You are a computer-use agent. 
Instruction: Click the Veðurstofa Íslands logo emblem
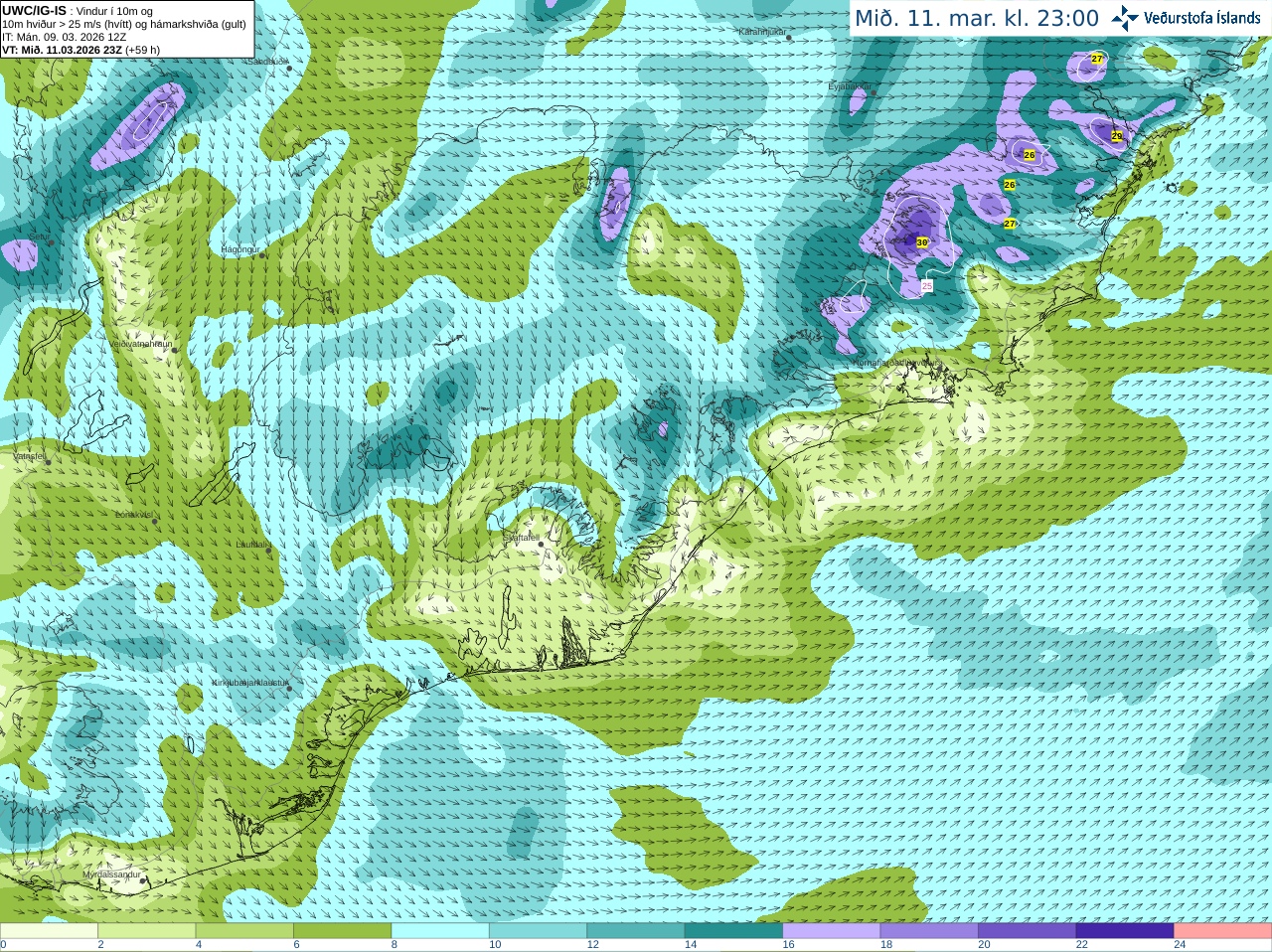pos(1125,18)
